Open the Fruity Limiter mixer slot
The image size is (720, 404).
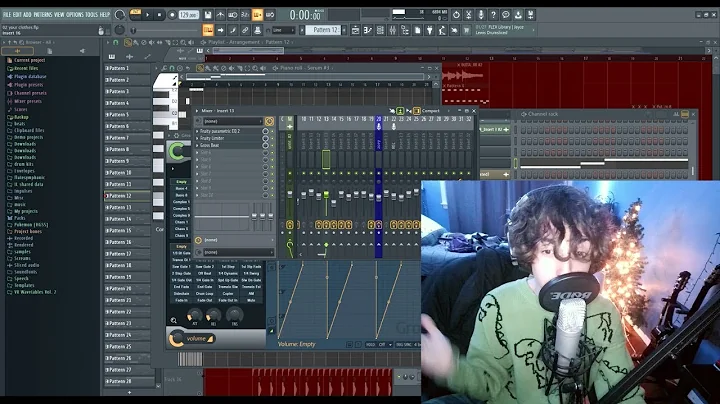[228, 138]
